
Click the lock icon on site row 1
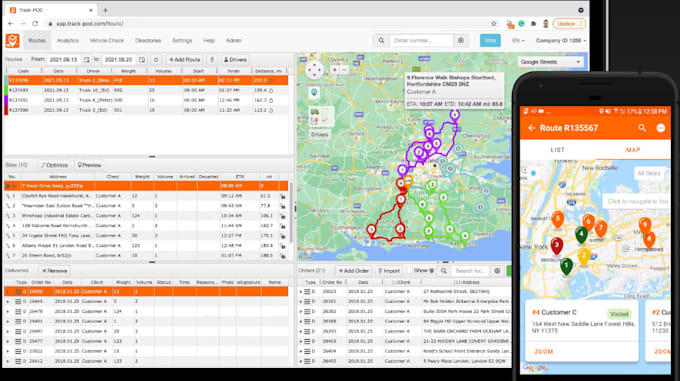pyautogui.click(x=283, y=196)
